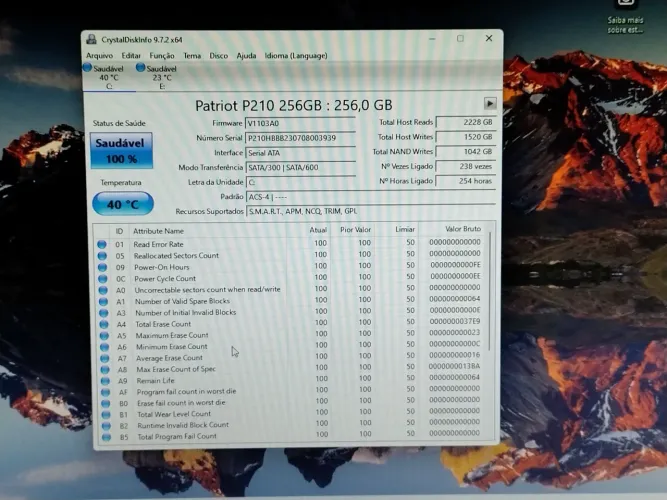Click the Pior Valor column header
667x500 pixels.
coord(355,230)
